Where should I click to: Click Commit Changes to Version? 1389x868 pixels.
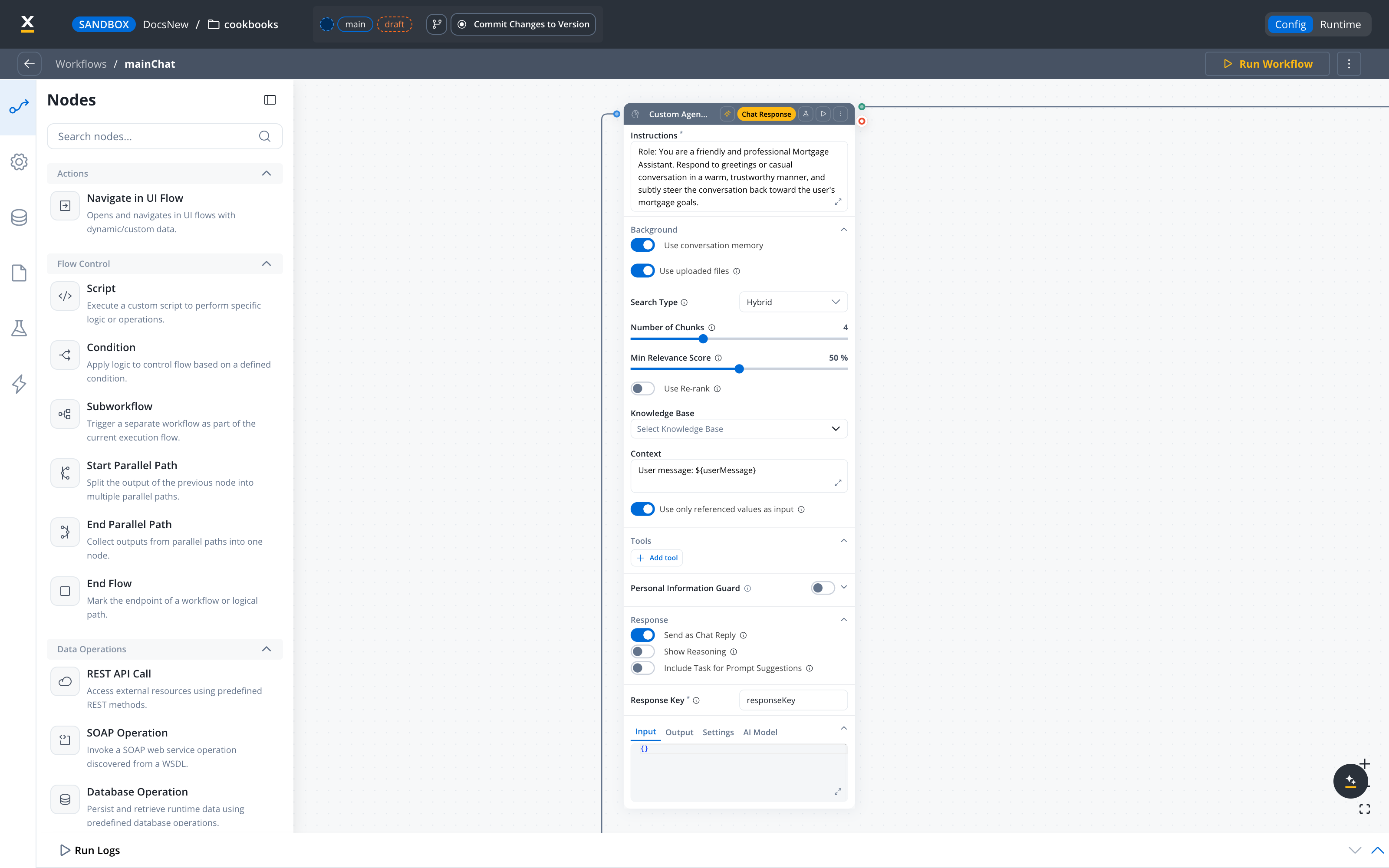pyautogui.click(x=523, y=24)
